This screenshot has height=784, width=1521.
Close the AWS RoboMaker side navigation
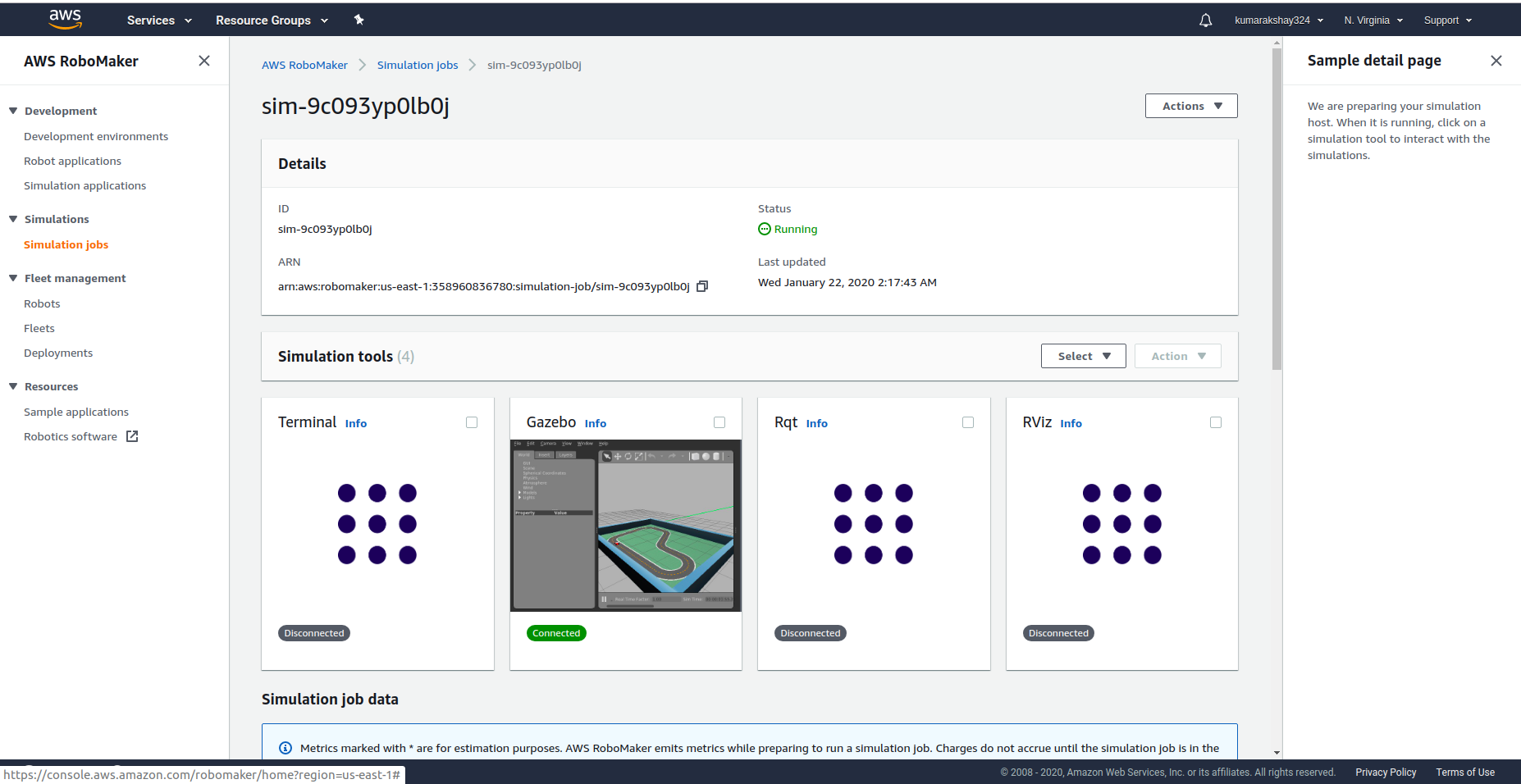tap(204, 61)
